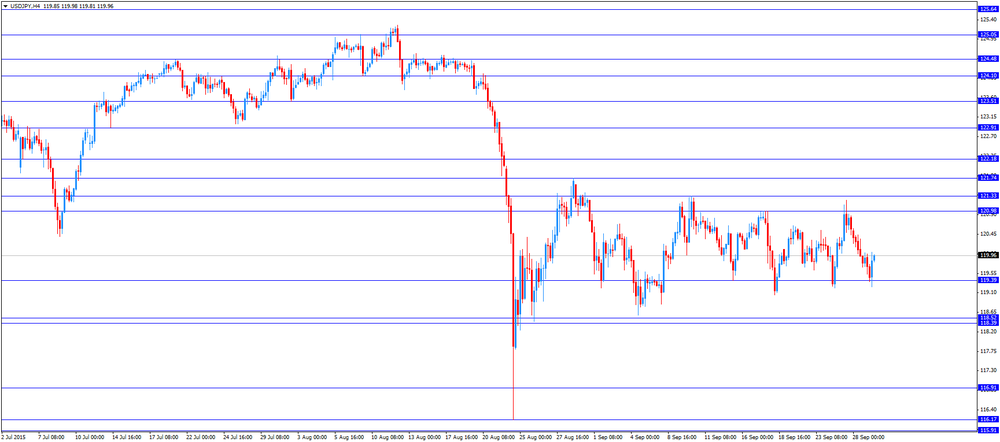Select the 125.64 price level label
1000x442 pixels.
(988, 9)
